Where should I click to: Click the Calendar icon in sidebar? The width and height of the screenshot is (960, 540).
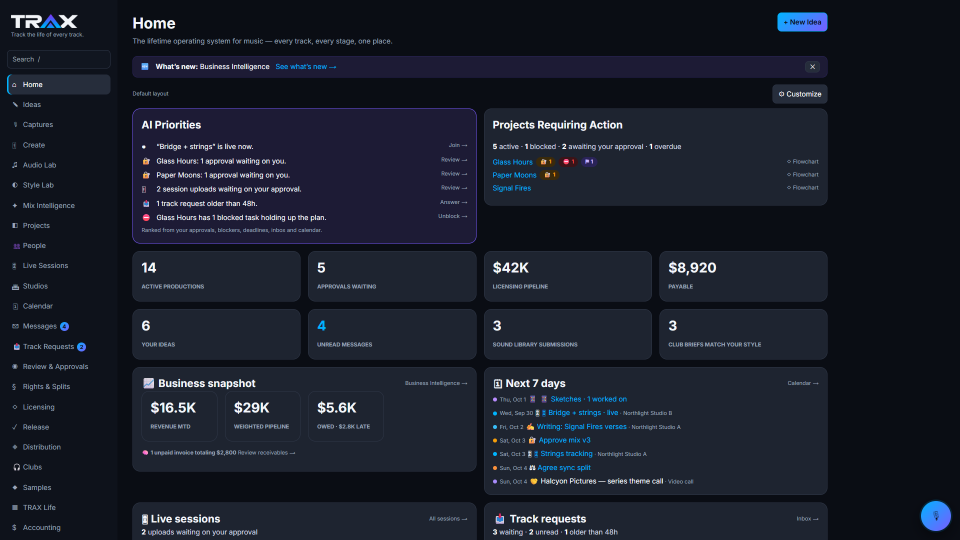(x=15, y=306)
